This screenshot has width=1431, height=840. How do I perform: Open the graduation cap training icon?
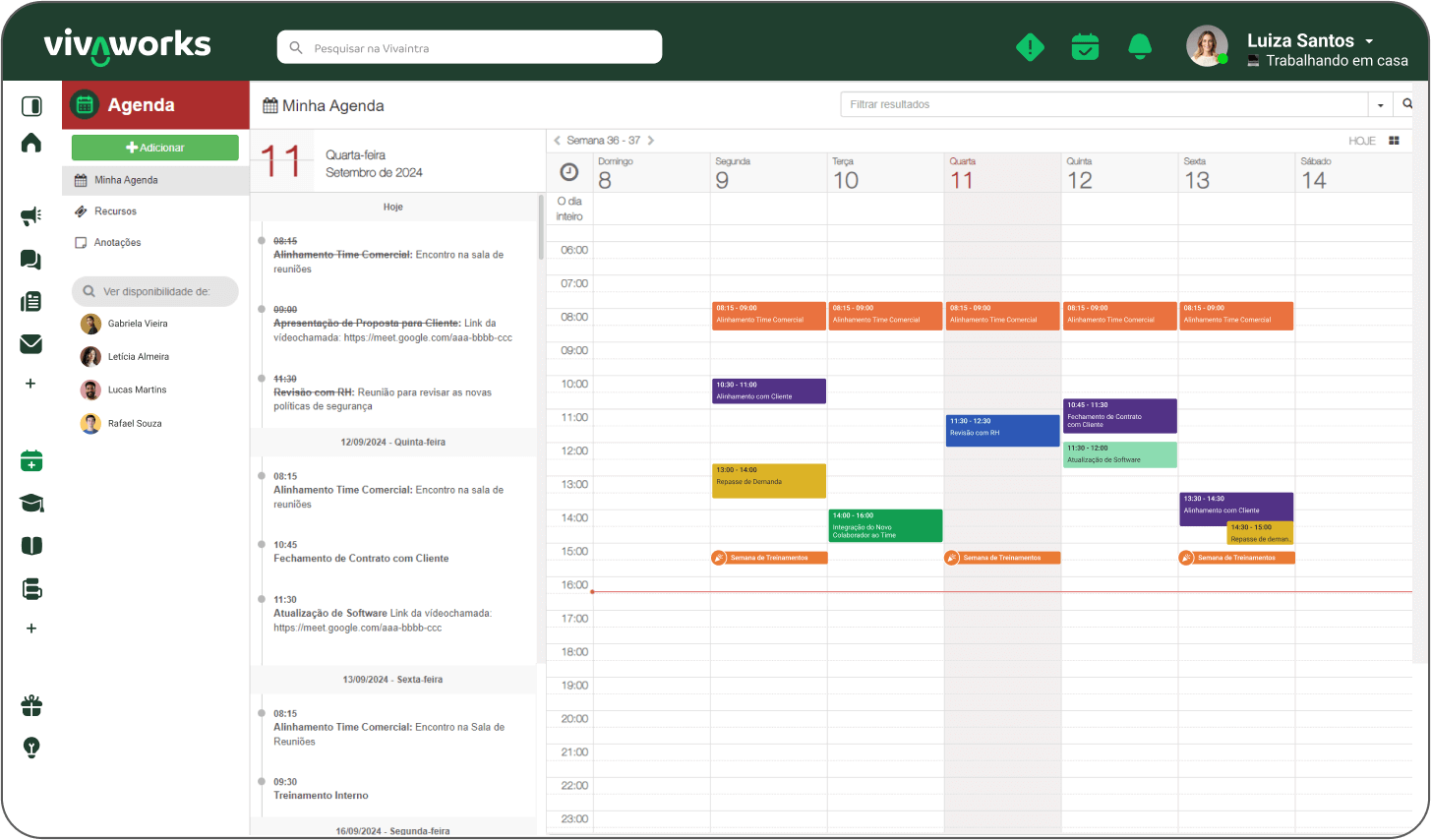31,504
